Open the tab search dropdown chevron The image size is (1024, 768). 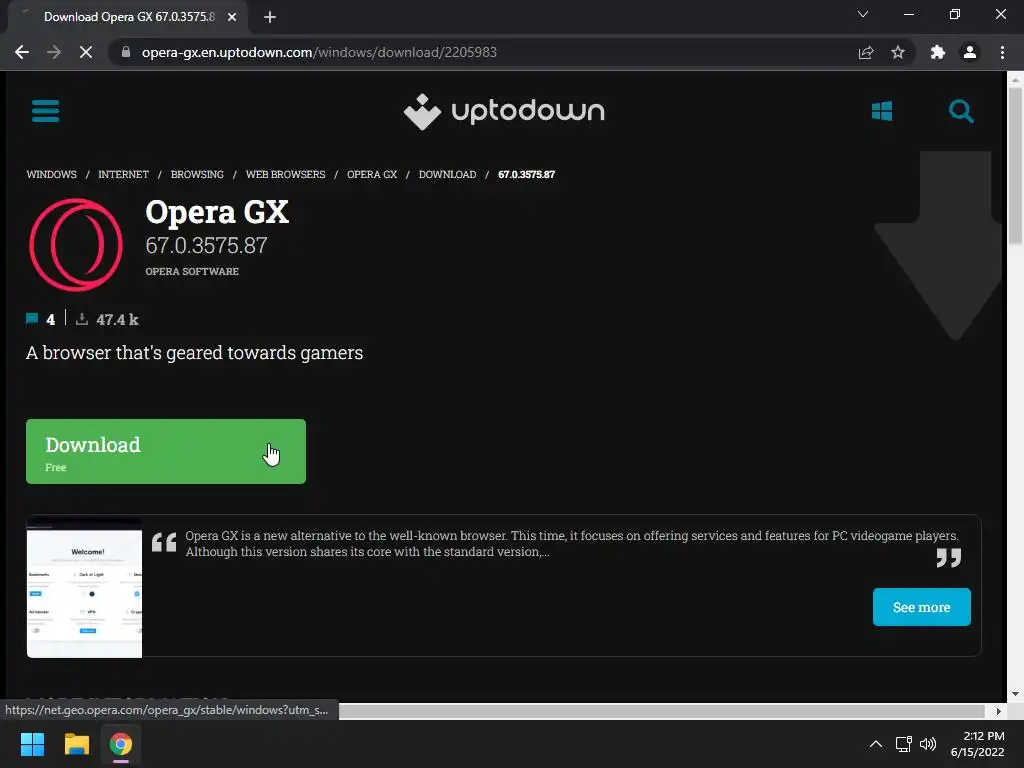pyautogui.click(x=863, y=14)
